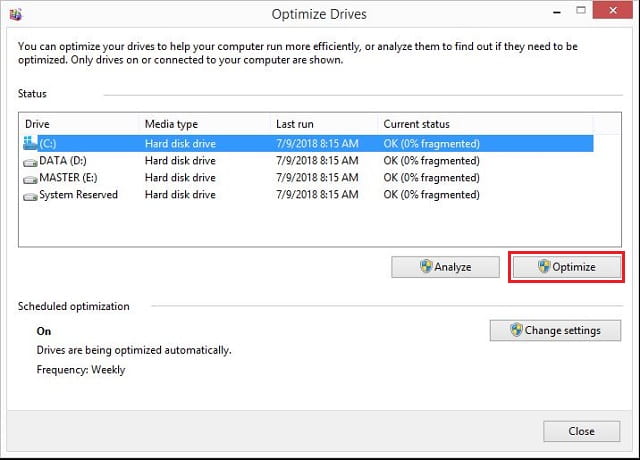Select the Windows (C:) drive icon
640x460 pixels.
pos(30,143)
